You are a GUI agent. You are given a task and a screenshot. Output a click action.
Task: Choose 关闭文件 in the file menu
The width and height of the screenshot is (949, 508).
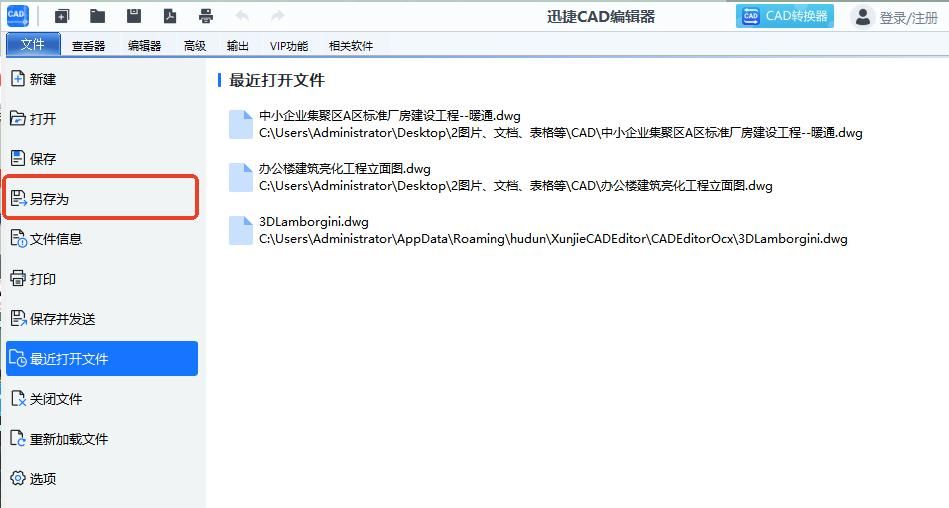[x=102, y=398]
